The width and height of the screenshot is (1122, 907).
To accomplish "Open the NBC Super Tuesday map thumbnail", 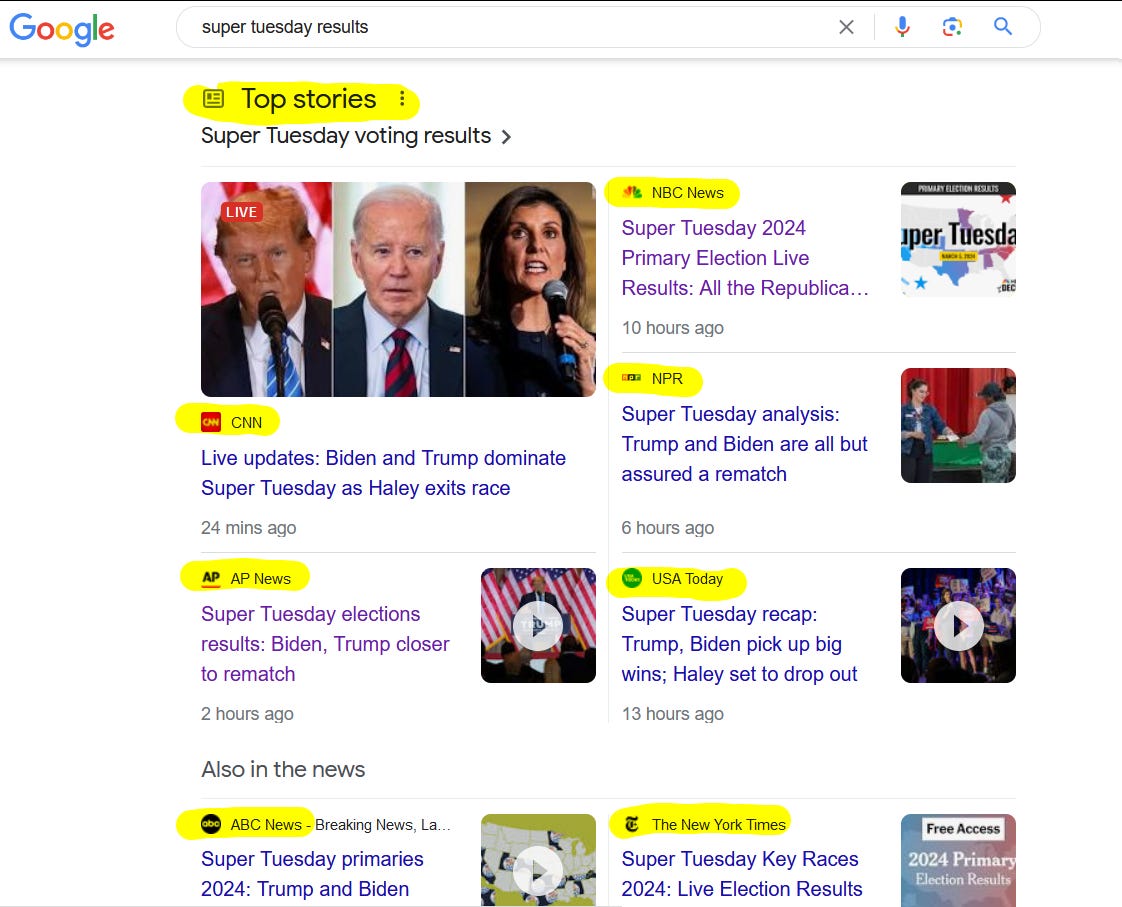I will [x=958, y=239].
